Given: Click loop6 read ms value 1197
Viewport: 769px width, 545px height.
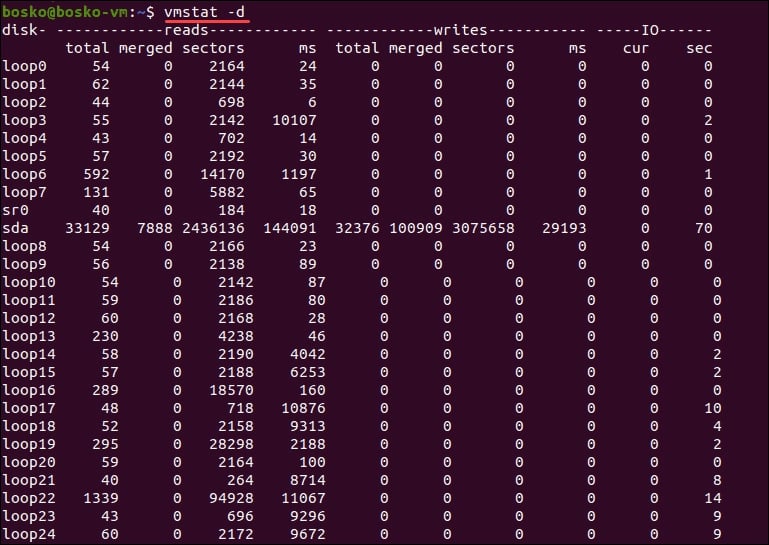Looking at the screenshot, I should click(x=299, y=174).
